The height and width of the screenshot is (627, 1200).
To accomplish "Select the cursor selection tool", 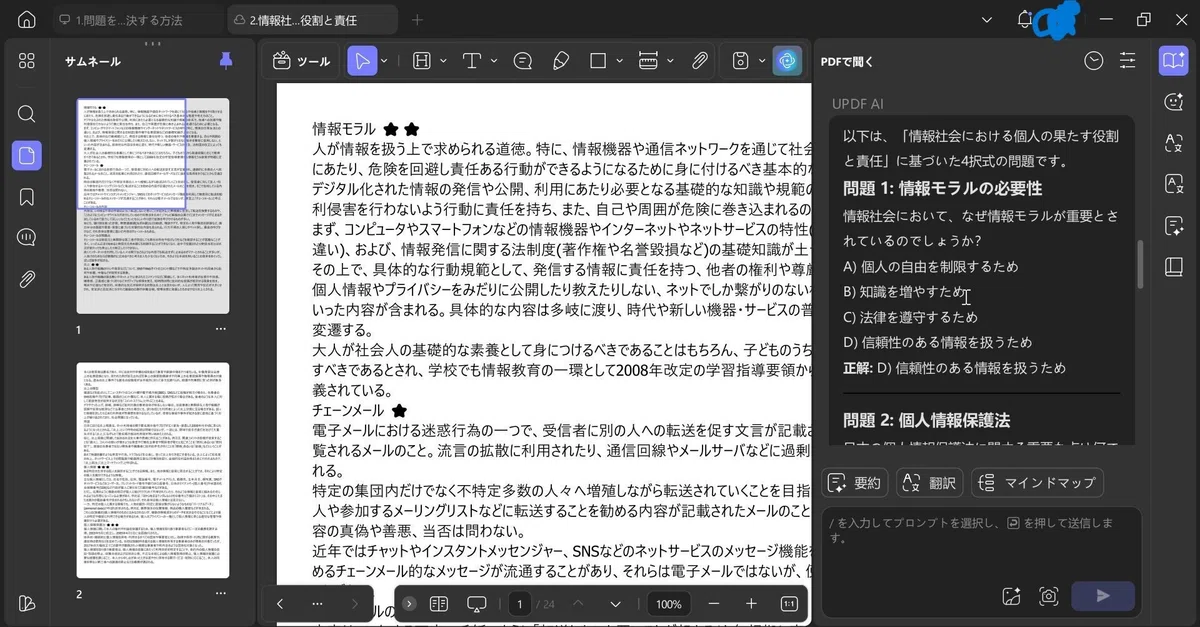I will coord(362,61).
